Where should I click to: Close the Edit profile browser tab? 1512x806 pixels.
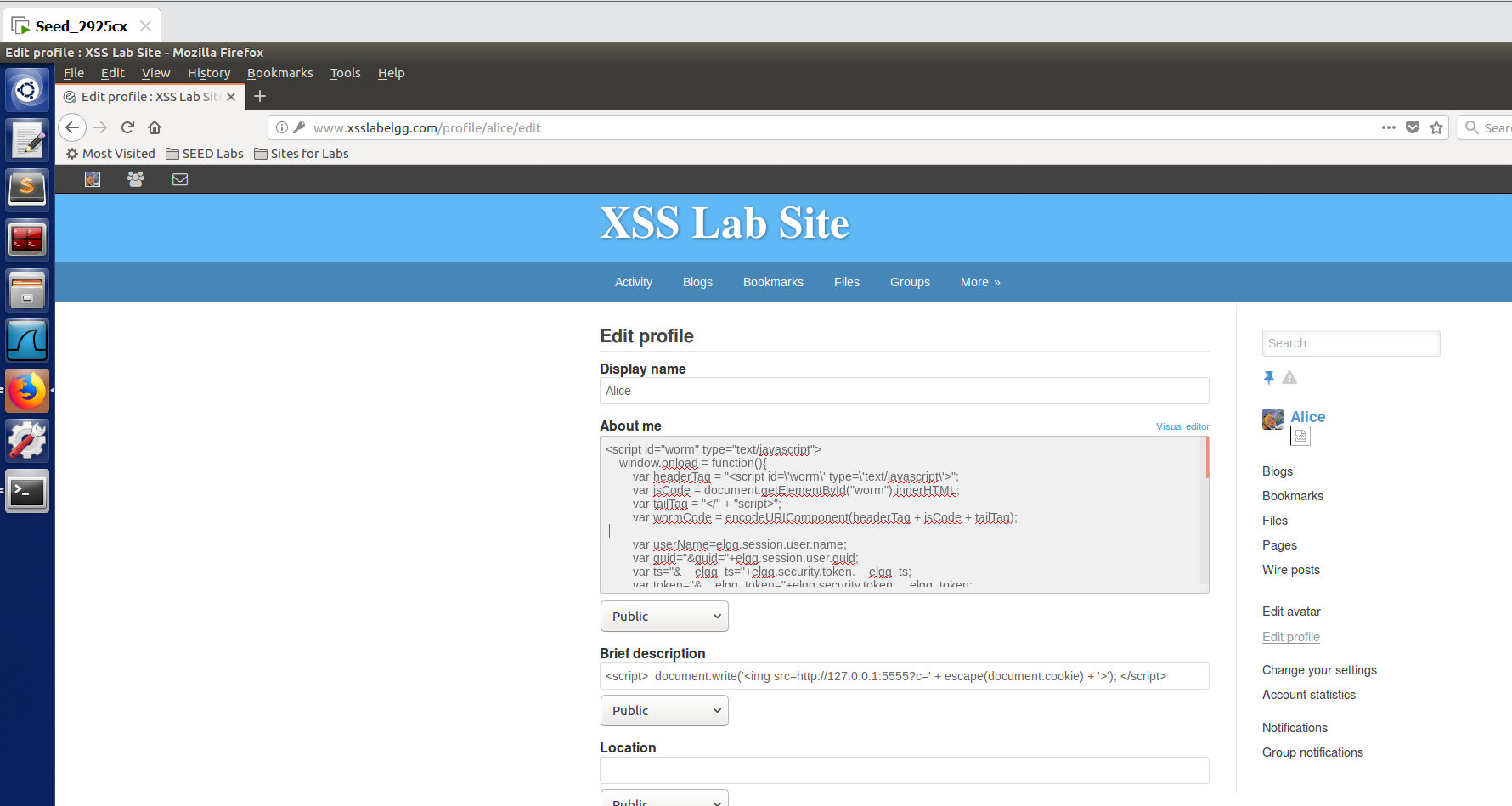231,97
